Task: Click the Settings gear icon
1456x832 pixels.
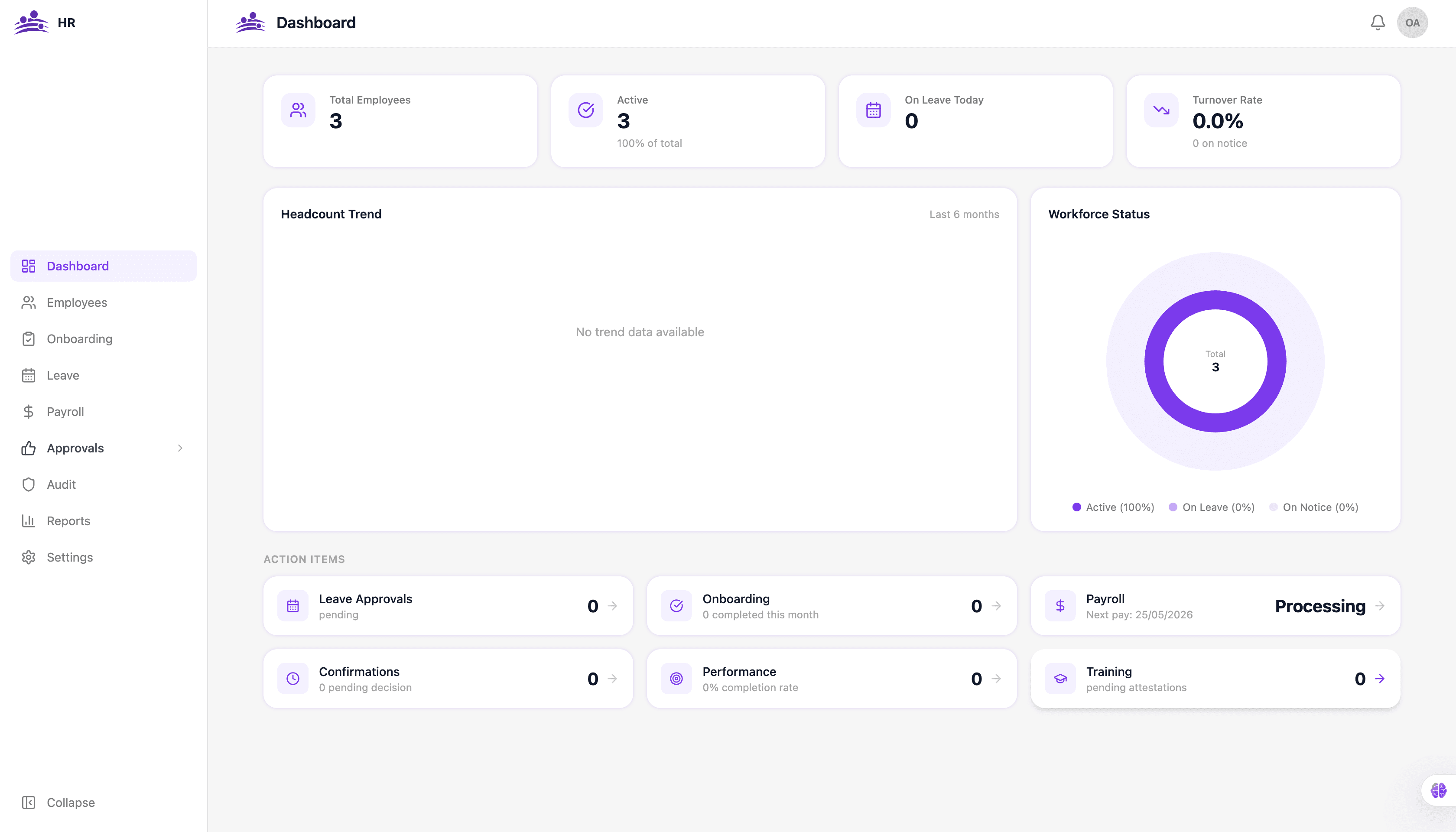Action: (x=29, y=557)
